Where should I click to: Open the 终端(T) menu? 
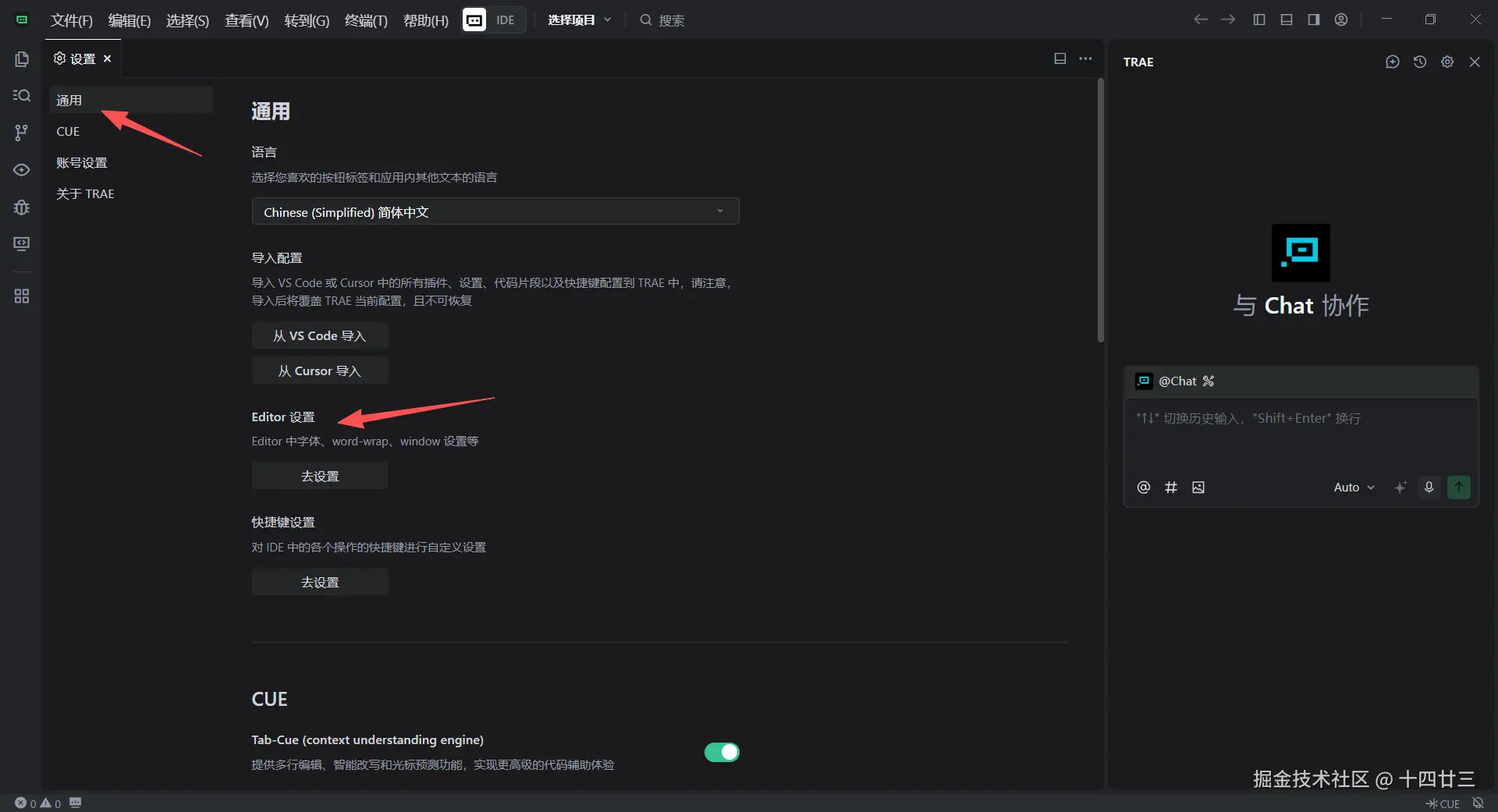(x=366, y=20)
